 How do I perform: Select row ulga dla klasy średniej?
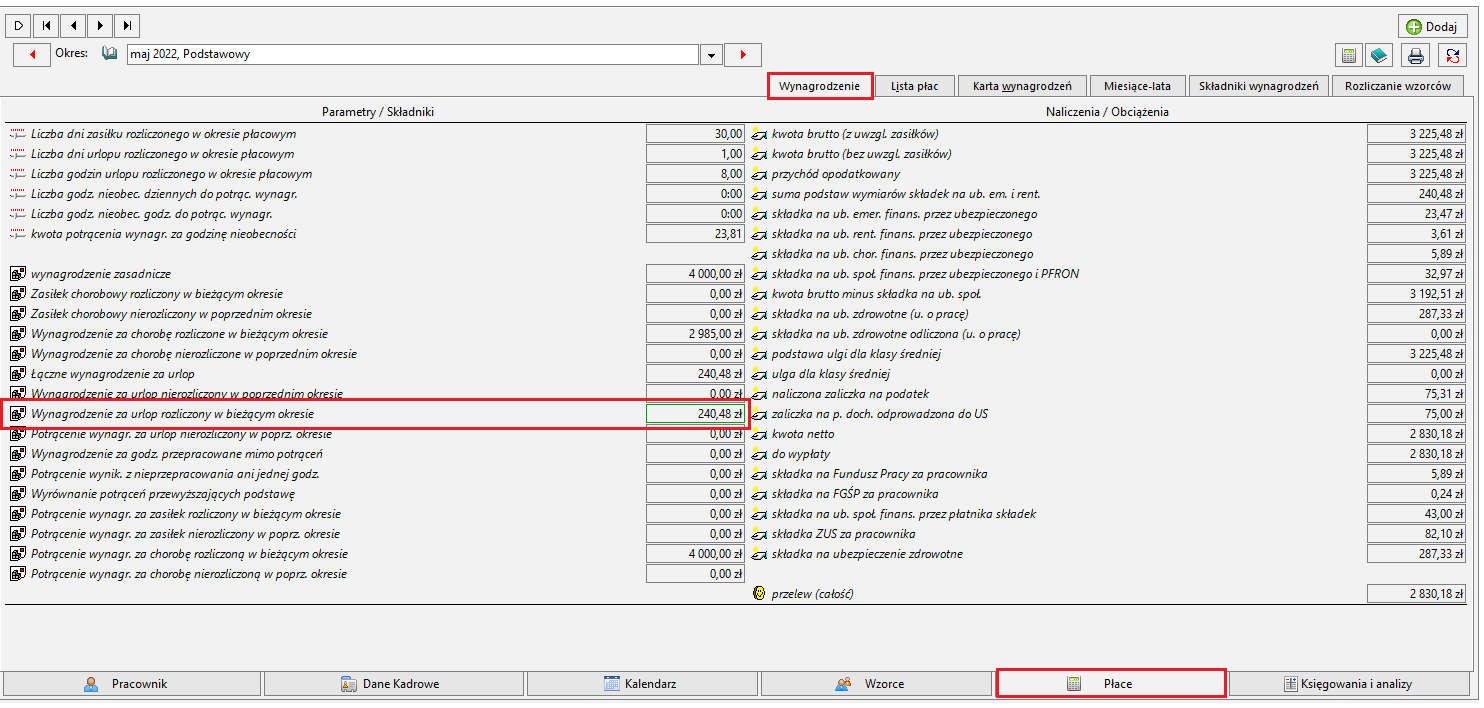click(1109, 373)
